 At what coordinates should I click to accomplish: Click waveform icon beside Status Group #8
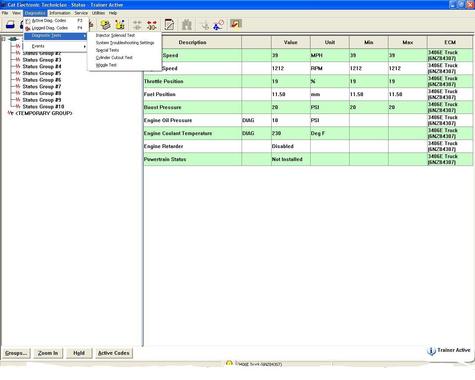pyautogui.click(x=18, y=93)
